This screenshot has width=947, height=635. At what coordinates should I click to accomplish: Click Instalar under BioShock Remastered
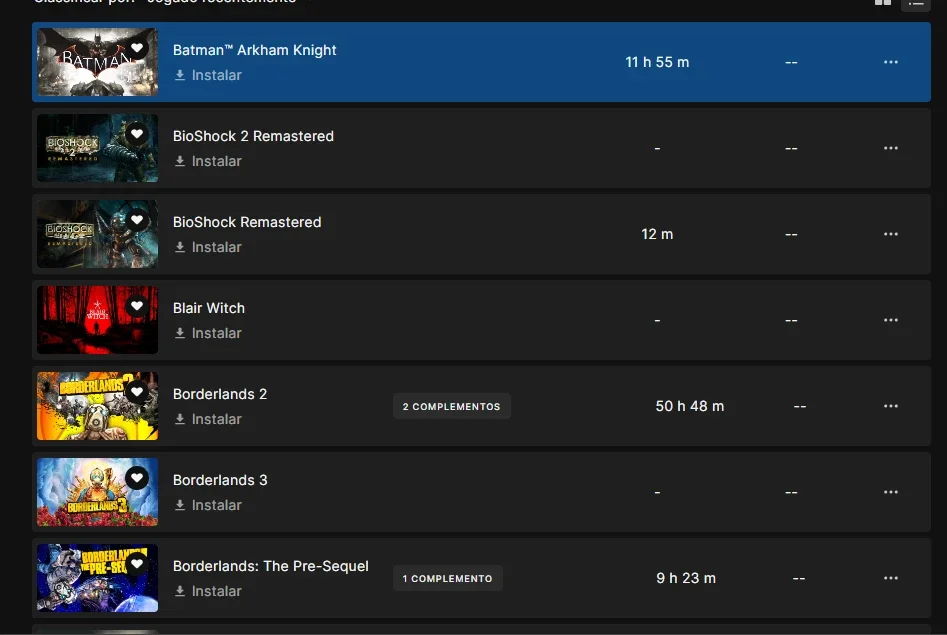click(208, 247)
